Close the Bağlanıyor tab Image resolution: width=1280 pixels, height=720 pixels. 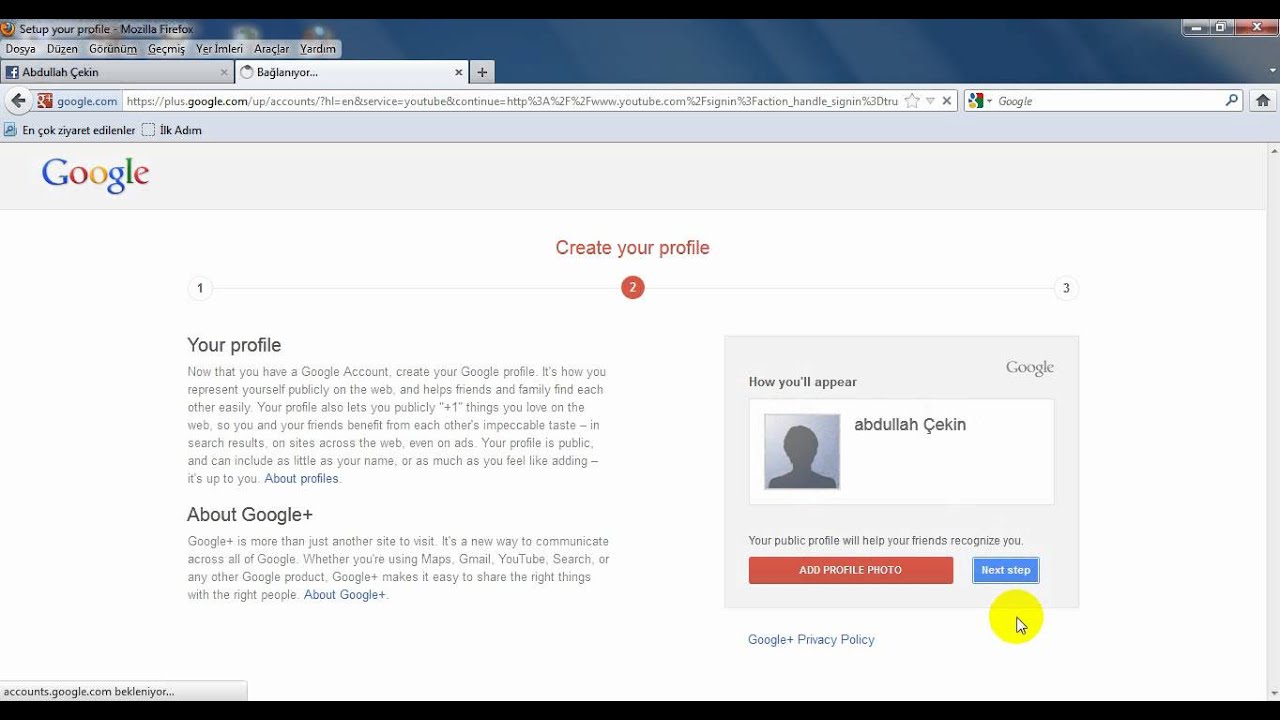click(459, 72)
